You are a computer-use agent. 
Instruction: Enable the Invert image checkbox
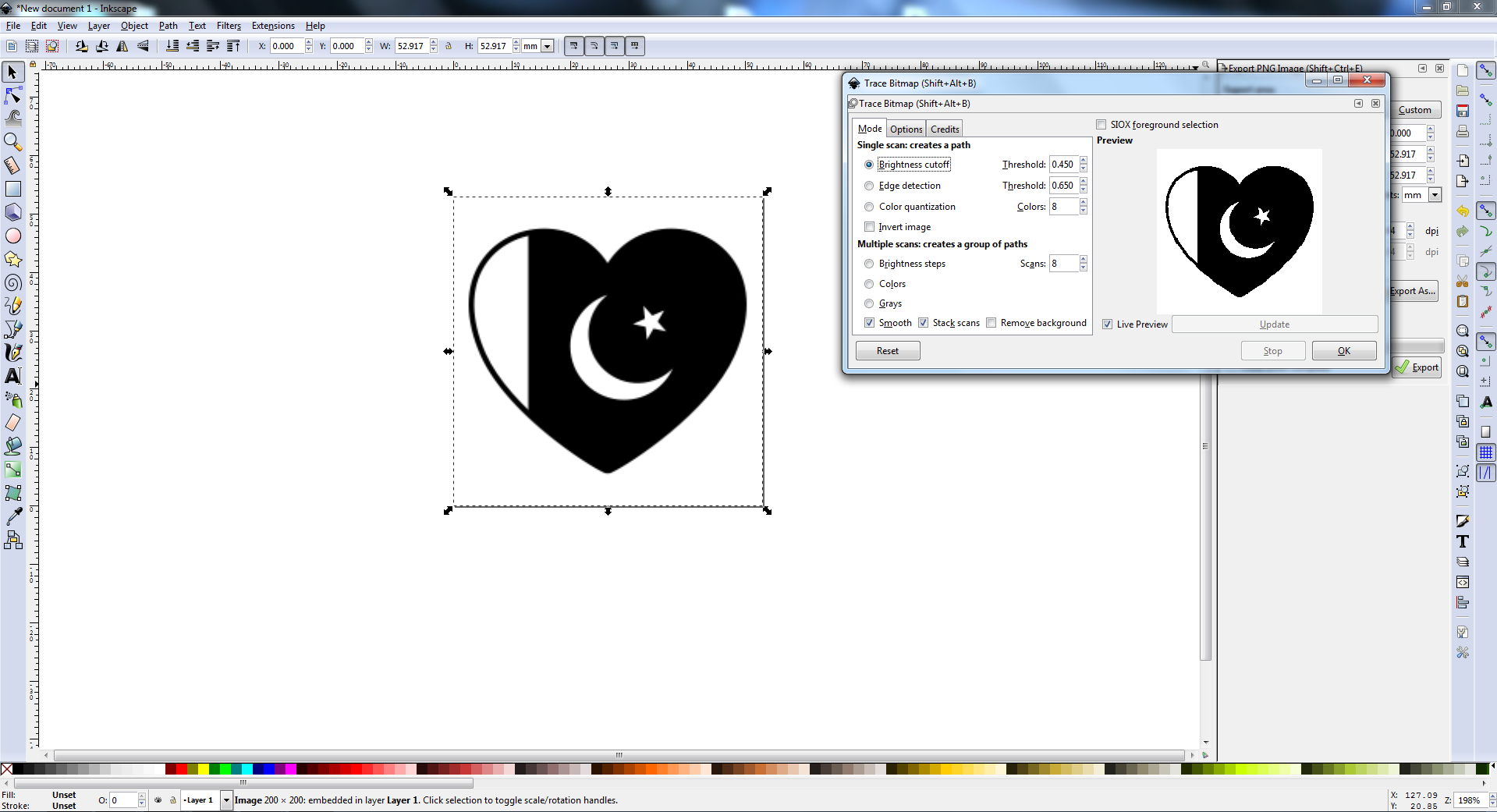point(870,227)
